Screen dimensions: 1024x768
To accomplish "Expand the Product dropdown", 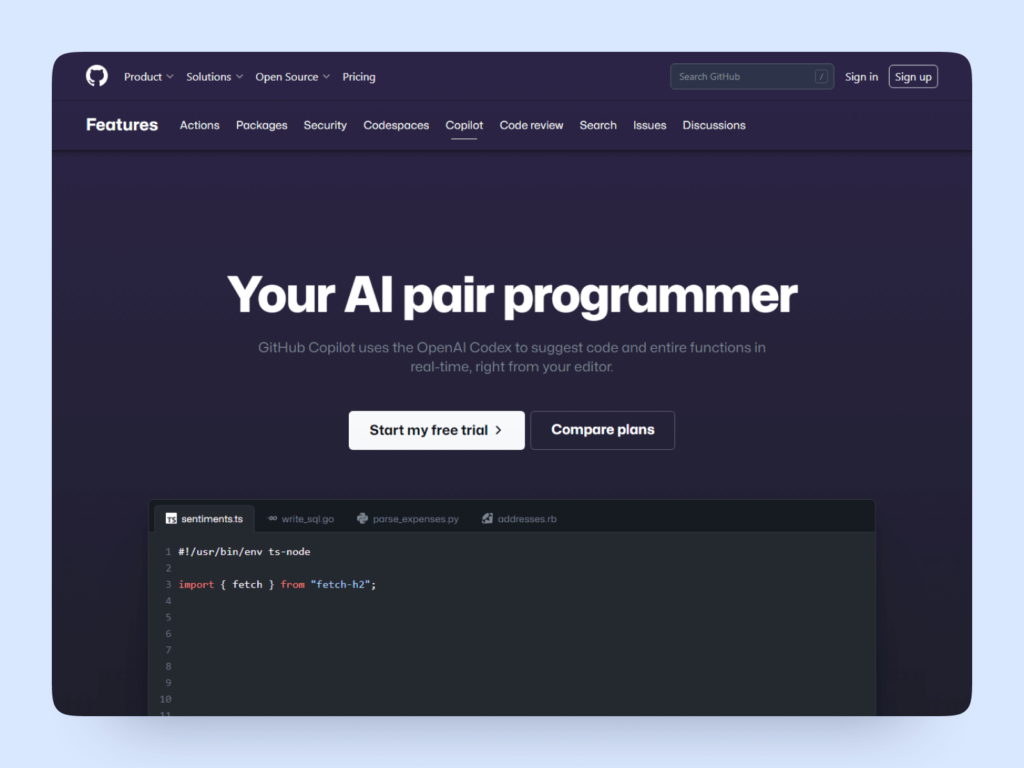I will [148, 76].
